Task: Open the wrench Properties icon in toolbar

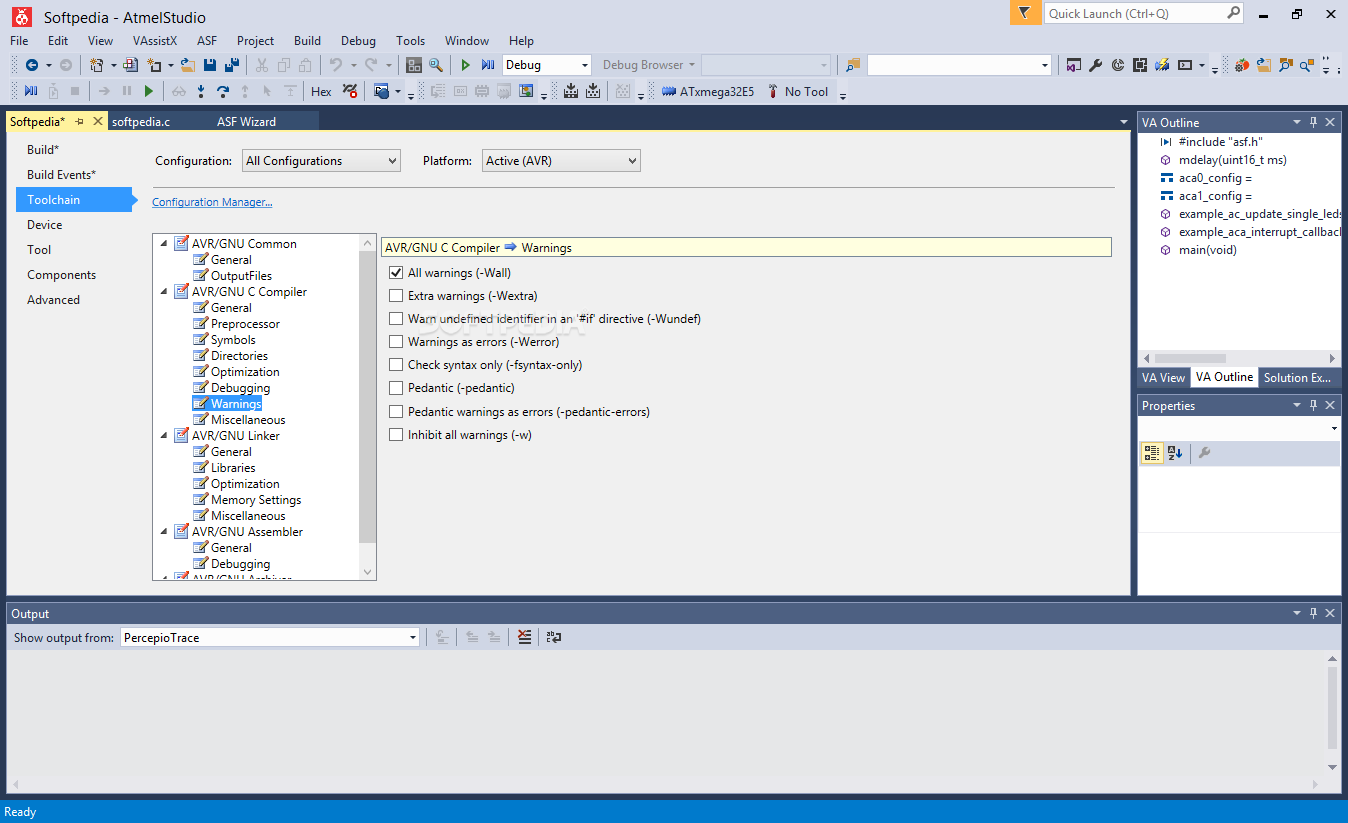Action: (x=1095, y=65)
